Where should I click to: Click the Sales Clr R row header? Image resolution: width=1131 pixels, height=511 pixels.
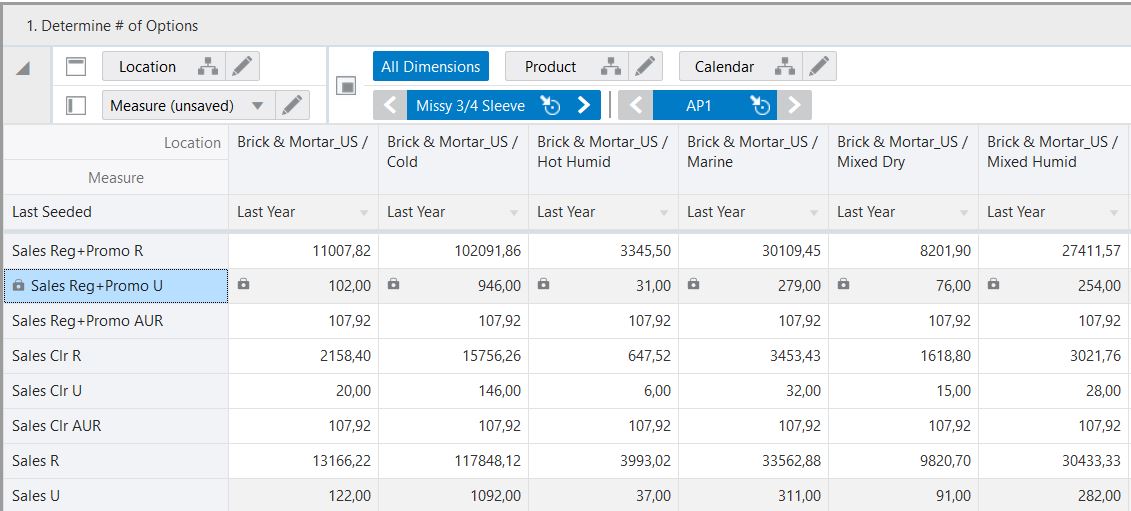tap(116, 356)
